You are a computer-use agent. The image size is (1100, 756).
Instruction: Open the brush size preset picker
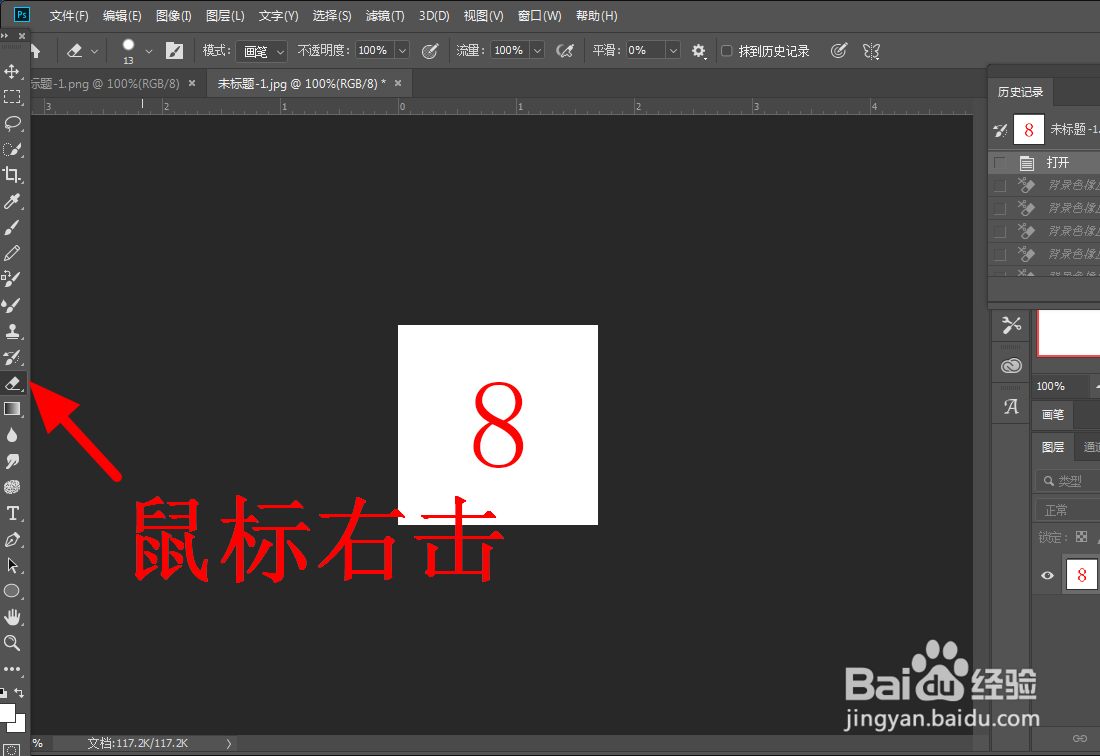coord(135,50)
